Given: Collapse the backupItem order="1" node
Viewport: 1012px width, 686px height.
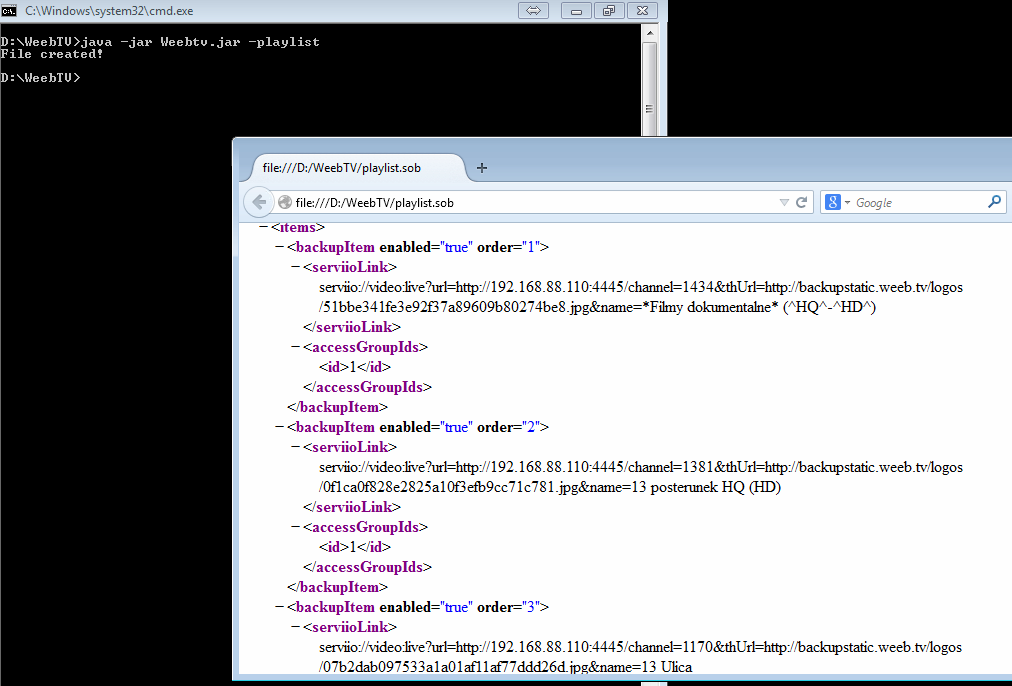Looking at the screenshot, I should pyautogui.click(x=280, y=247).
